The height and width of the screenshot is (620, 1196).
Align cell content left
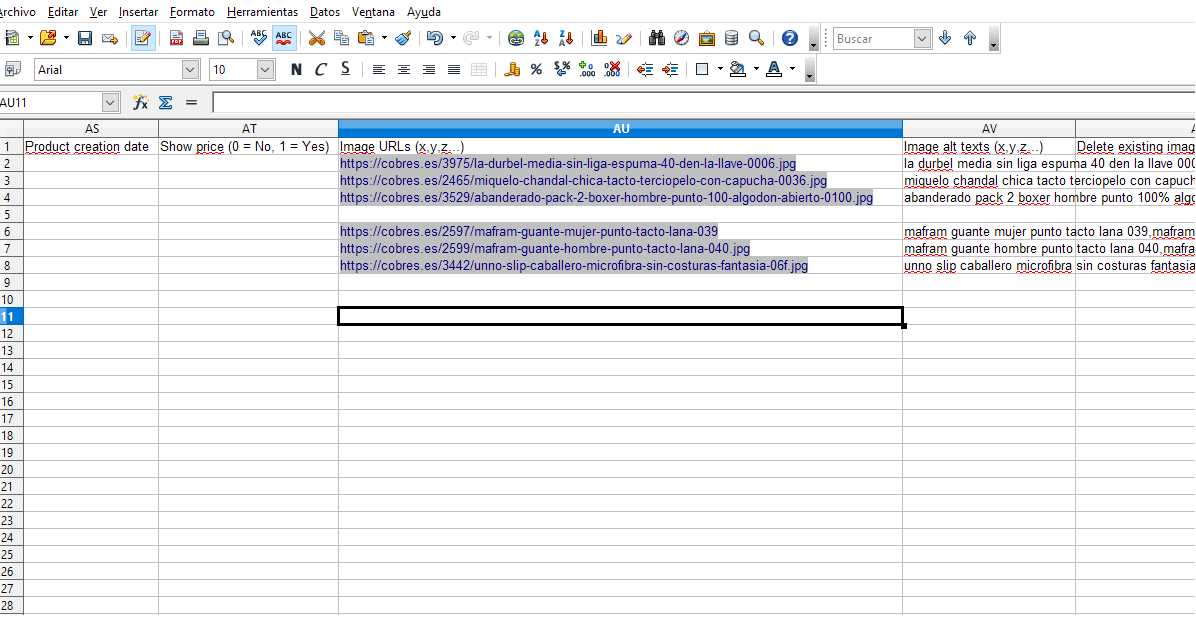pyautogui.click(x=378, y=69)
